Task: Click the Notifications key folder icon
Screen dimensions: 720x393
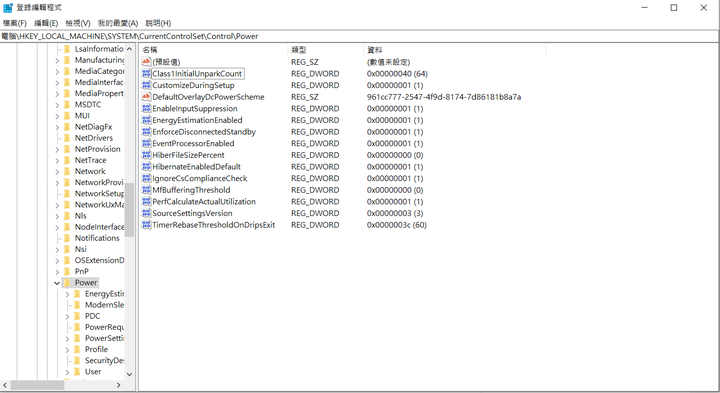Action: (67, 238)
